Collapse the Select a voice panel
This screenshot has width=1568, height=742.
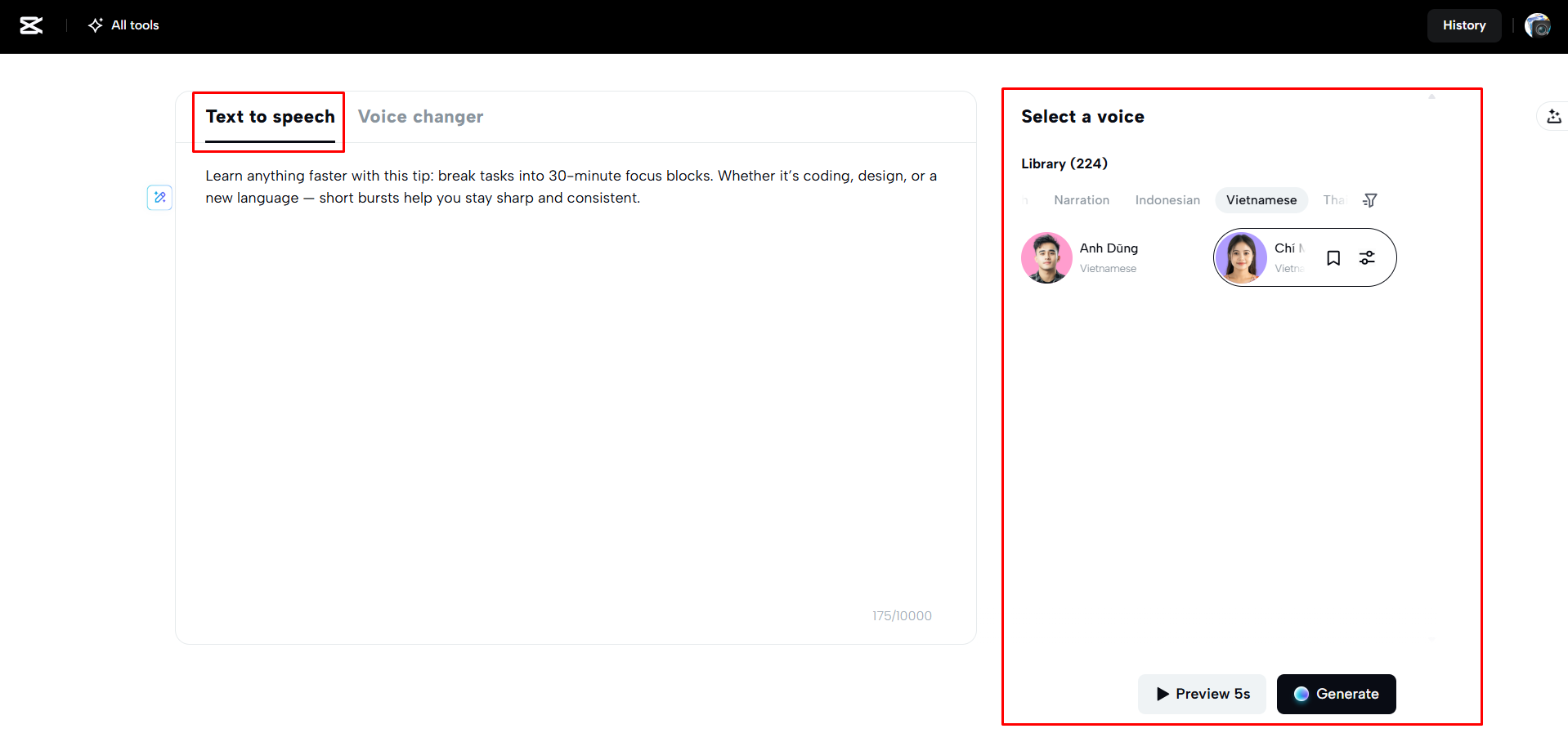tap(1431, 96)
